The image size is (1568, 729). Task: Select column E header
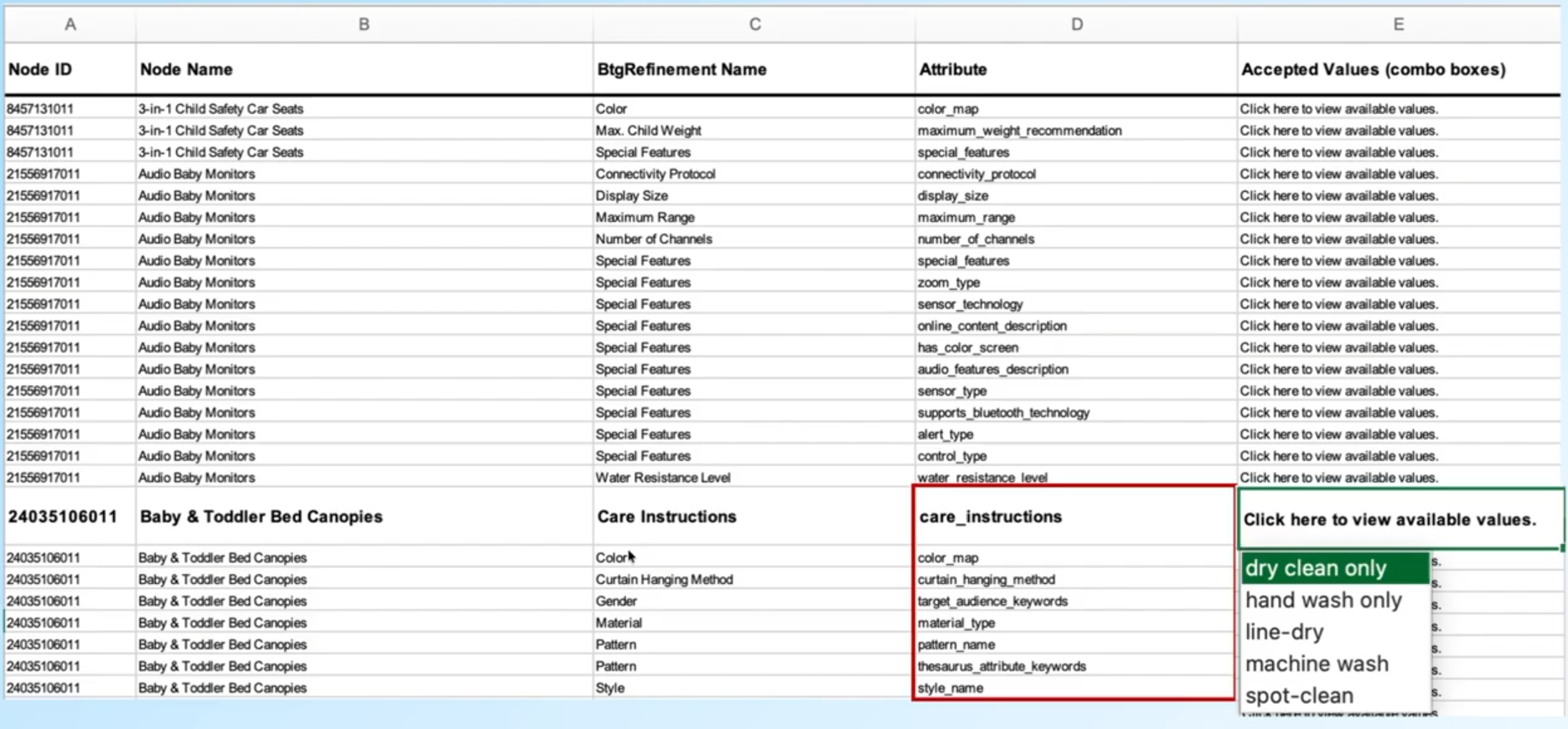click(x=1398, y=24)
